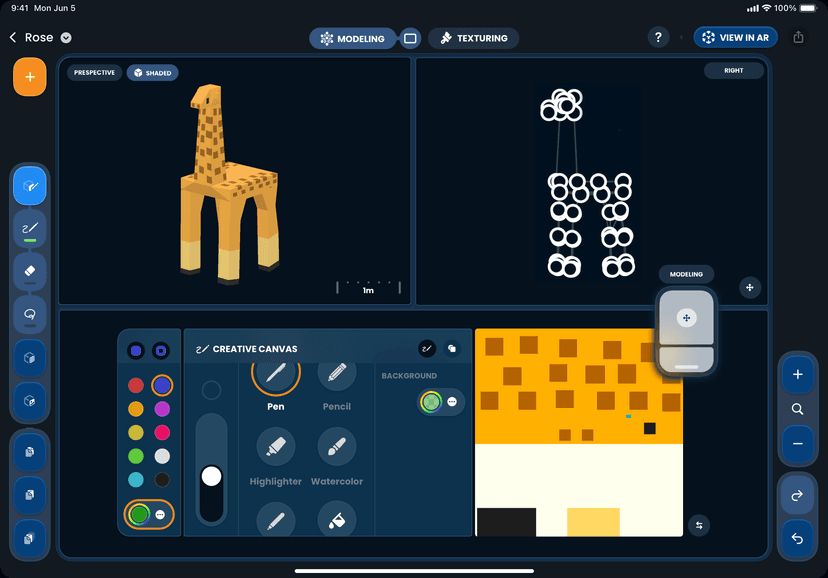
Task: Toggle the split viewport layout button
Action: pyautogui.click(x=410, y=37)
